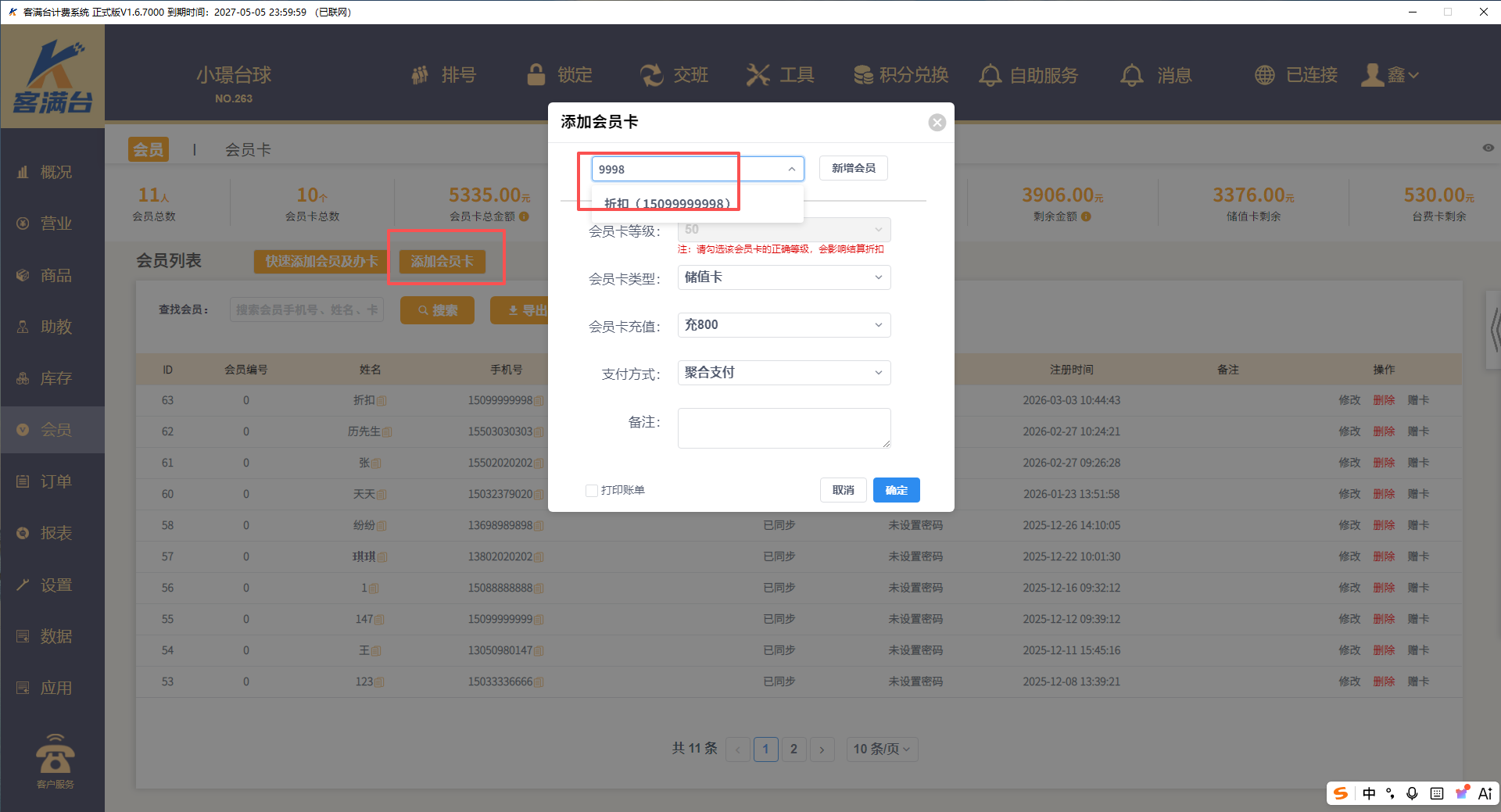
Task: Open 报表 in the sidebar
Action: point(55,533)
